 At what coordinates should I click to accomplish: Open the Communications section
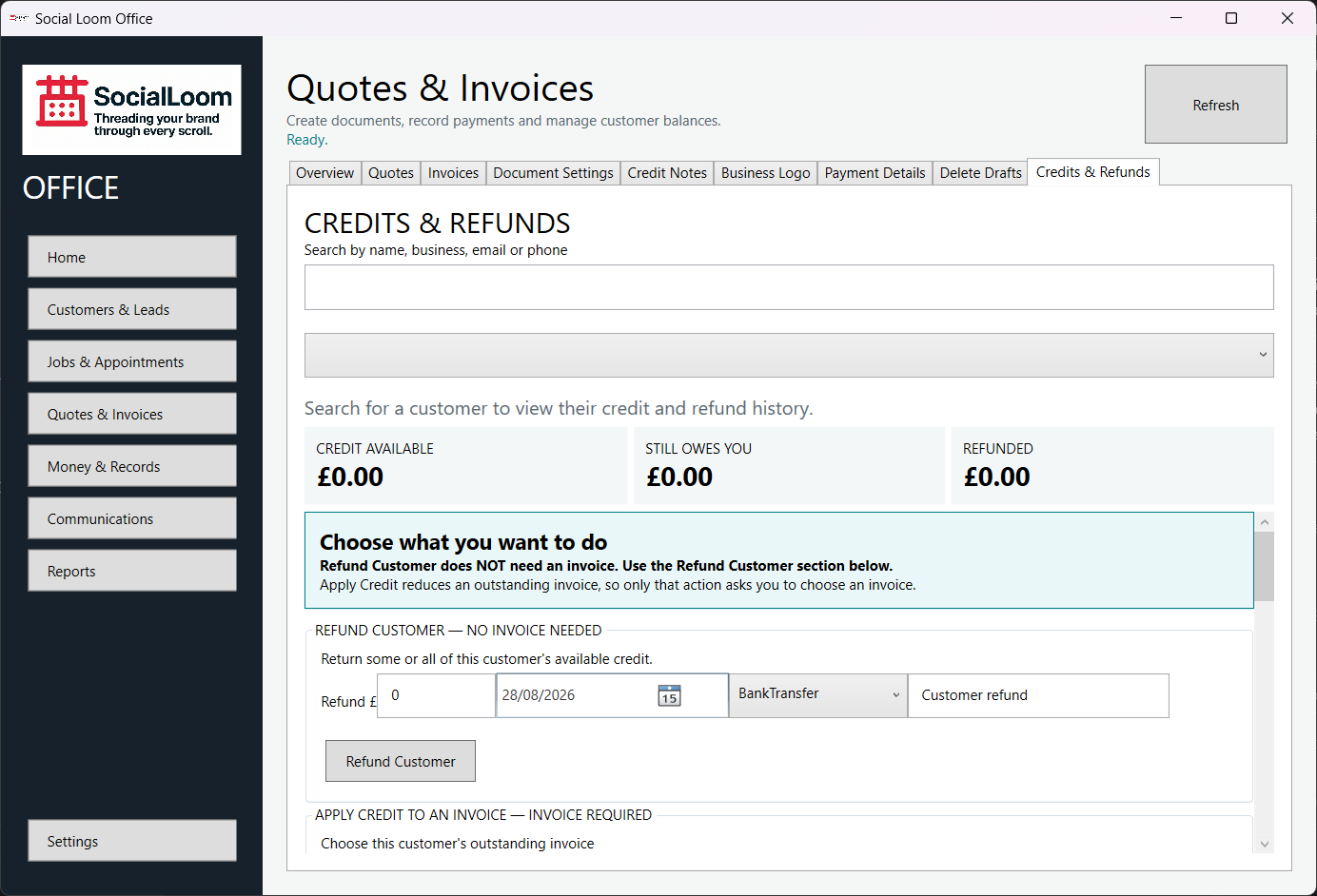(x=132, y=518)
